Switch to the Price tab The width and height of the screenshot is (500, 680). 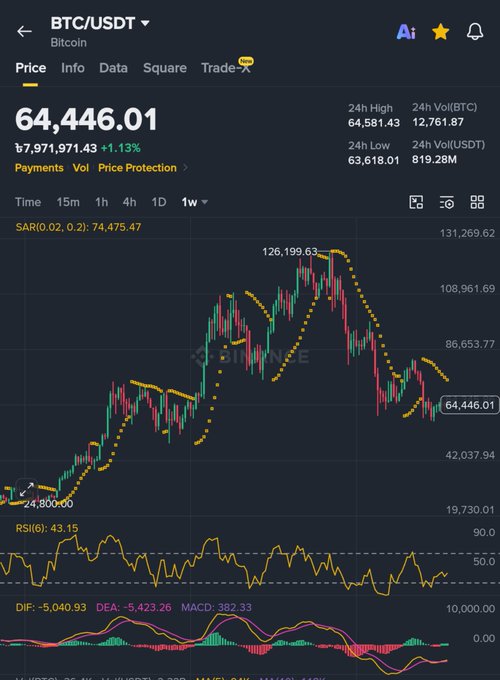coord(30,68)
